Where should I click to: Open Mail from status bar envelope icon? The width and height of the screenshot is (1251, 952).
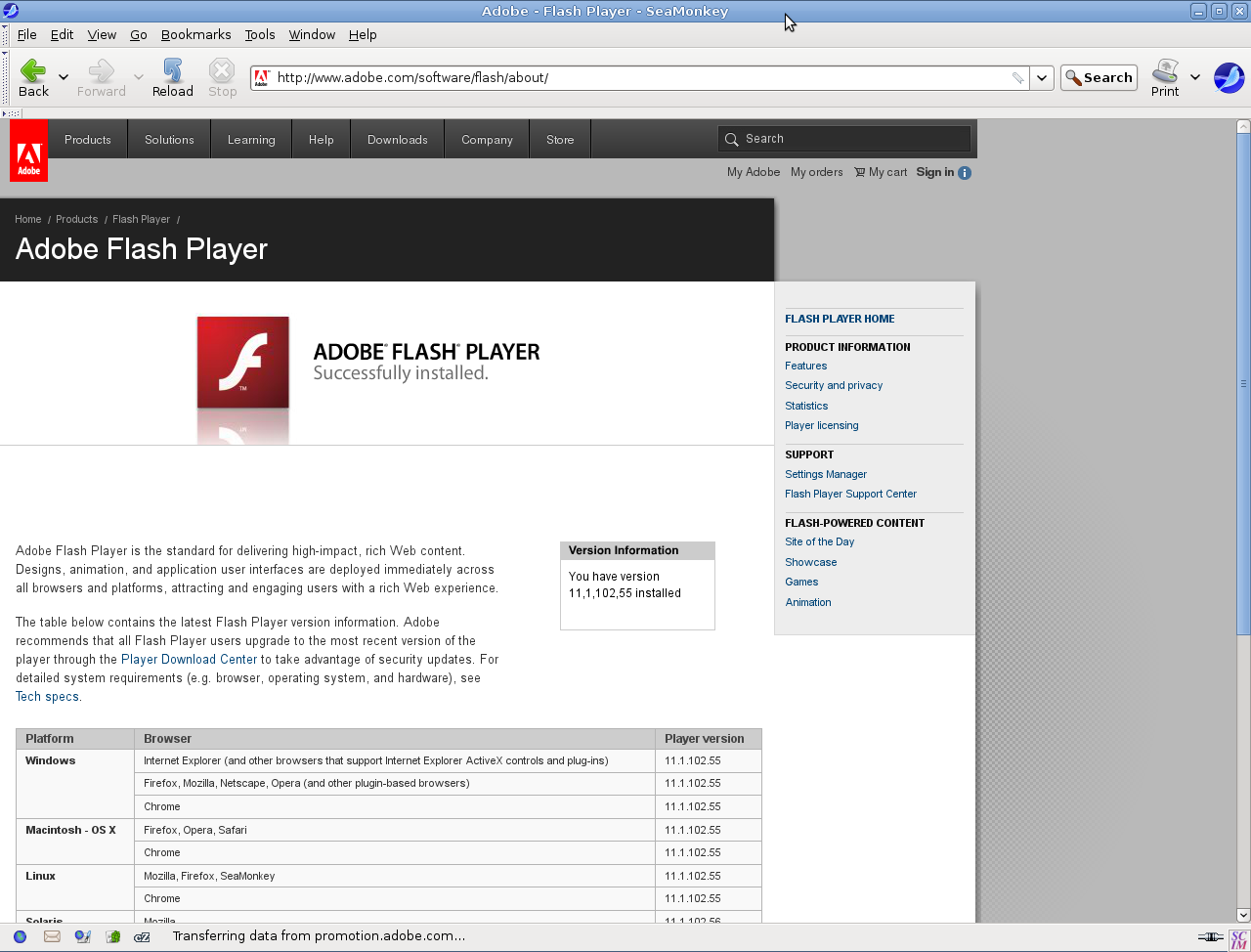coord(52,936)
